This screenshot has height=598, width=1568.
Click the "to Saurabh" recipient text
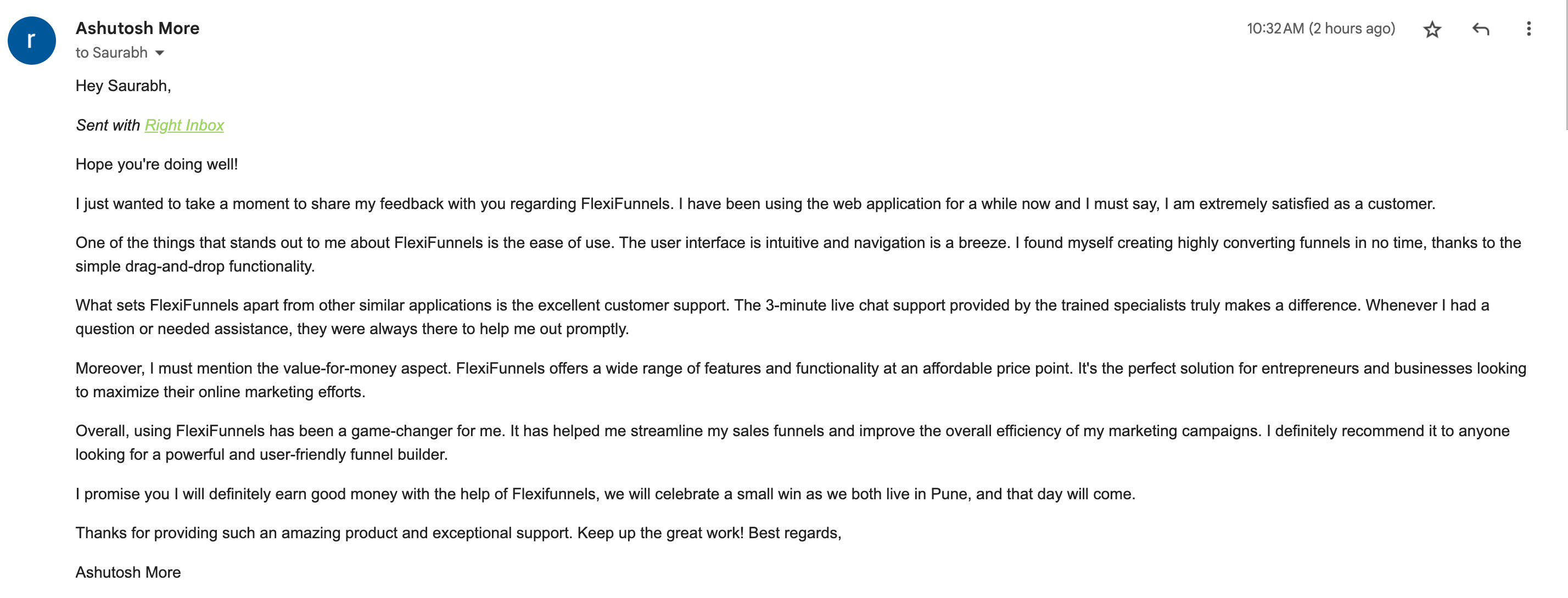111,53
